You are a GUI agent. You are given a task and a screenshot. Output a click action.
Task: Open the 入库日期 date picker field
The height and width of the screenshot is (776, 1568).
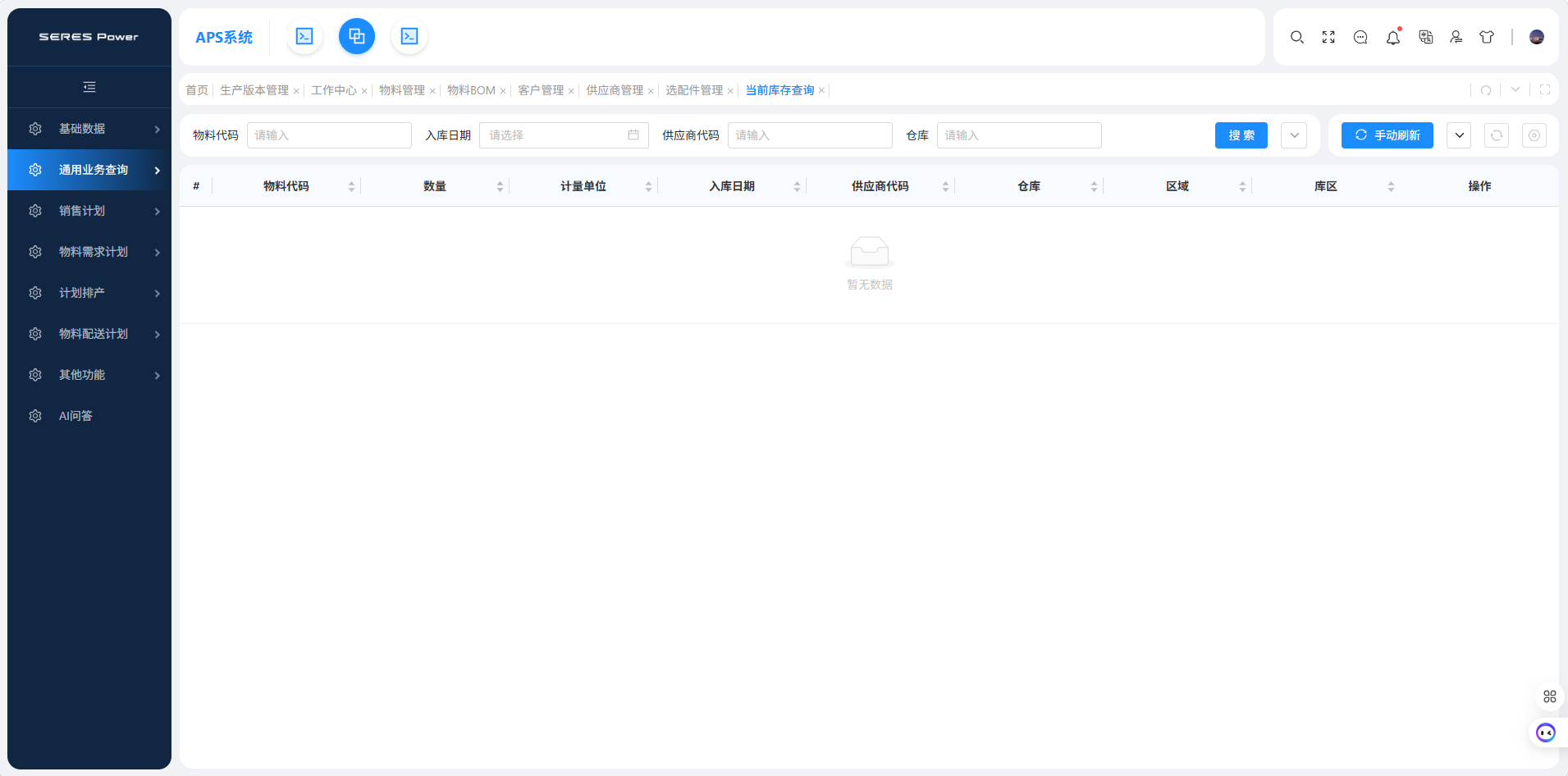click(564, 135)
